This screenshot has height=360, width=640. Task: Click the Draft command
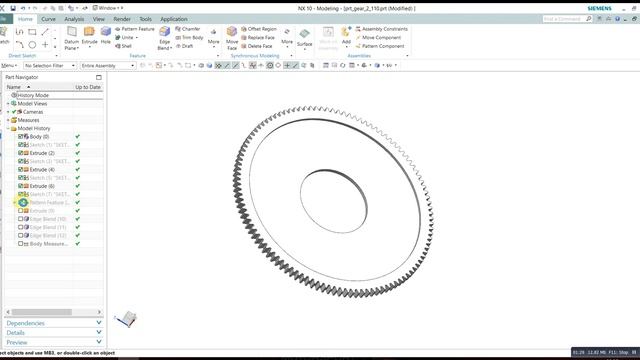coord(184,46)
